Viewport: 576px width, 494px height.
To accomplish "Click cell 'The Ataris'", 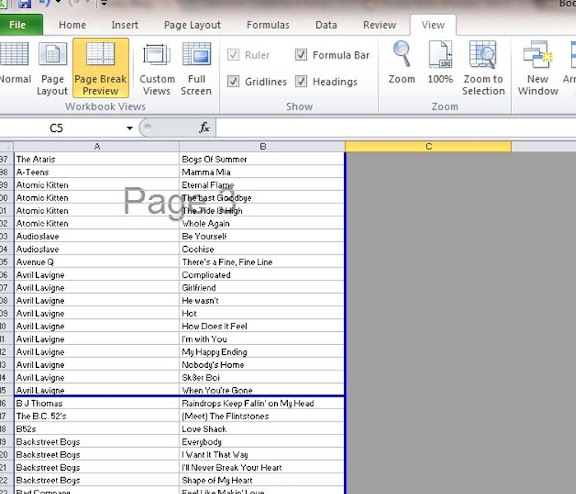I will pyautogui.click(x=97, y=159).
